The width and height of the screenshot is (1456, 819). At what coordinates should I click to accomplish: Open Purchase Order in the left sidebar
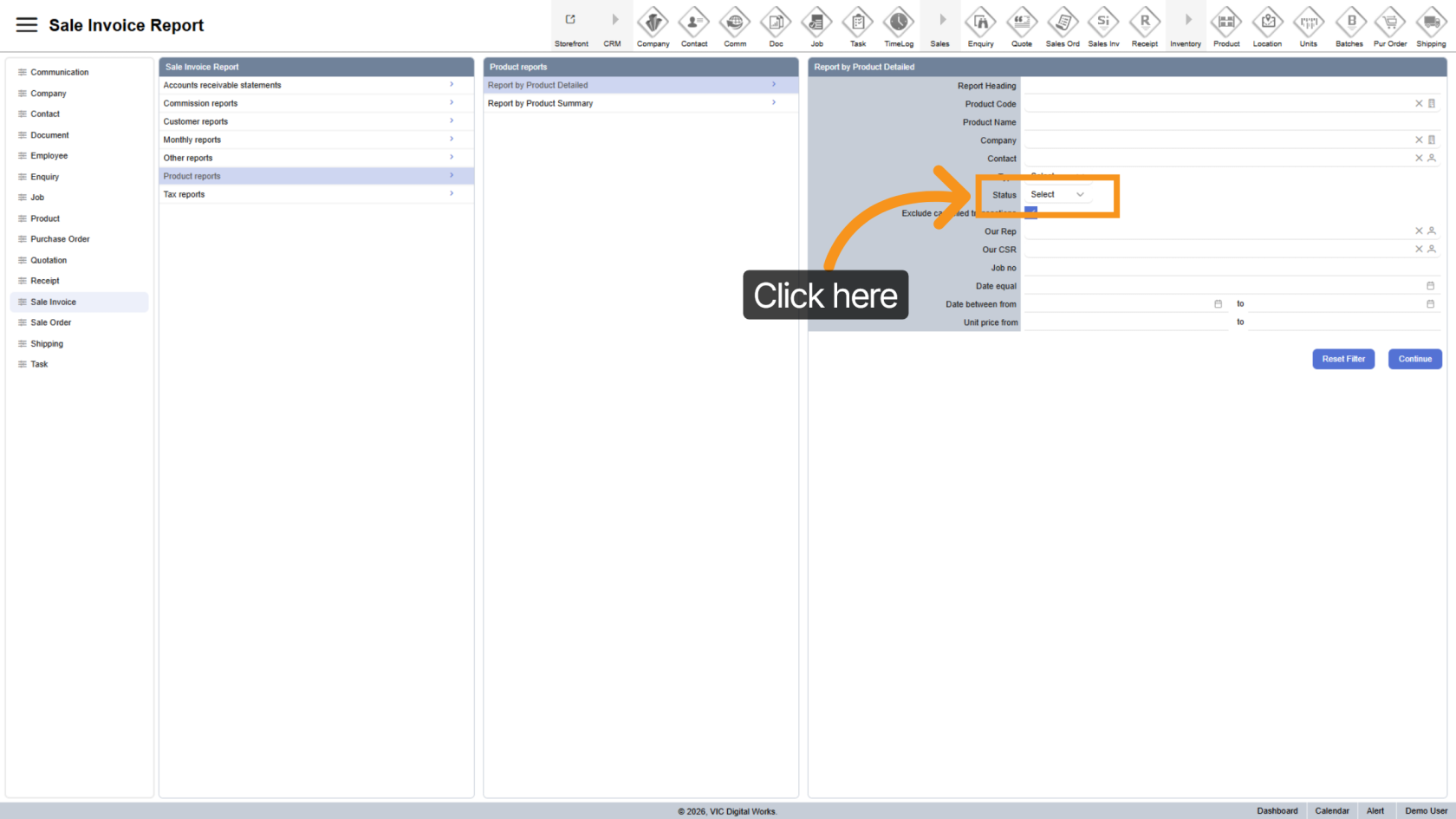(x=60, y=239)
